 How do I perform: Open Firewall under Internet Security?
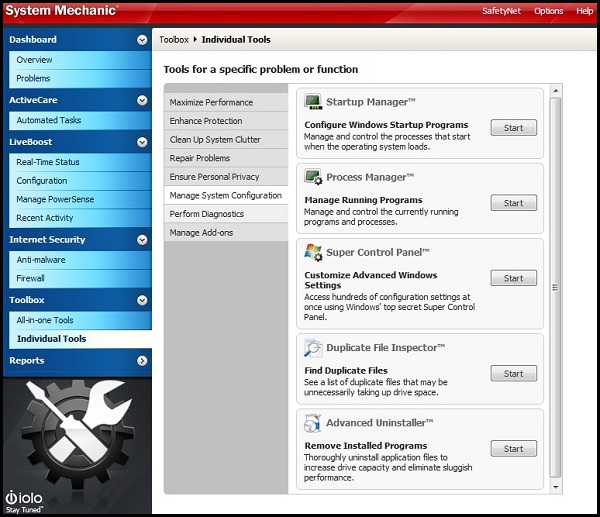click(80, 278)
